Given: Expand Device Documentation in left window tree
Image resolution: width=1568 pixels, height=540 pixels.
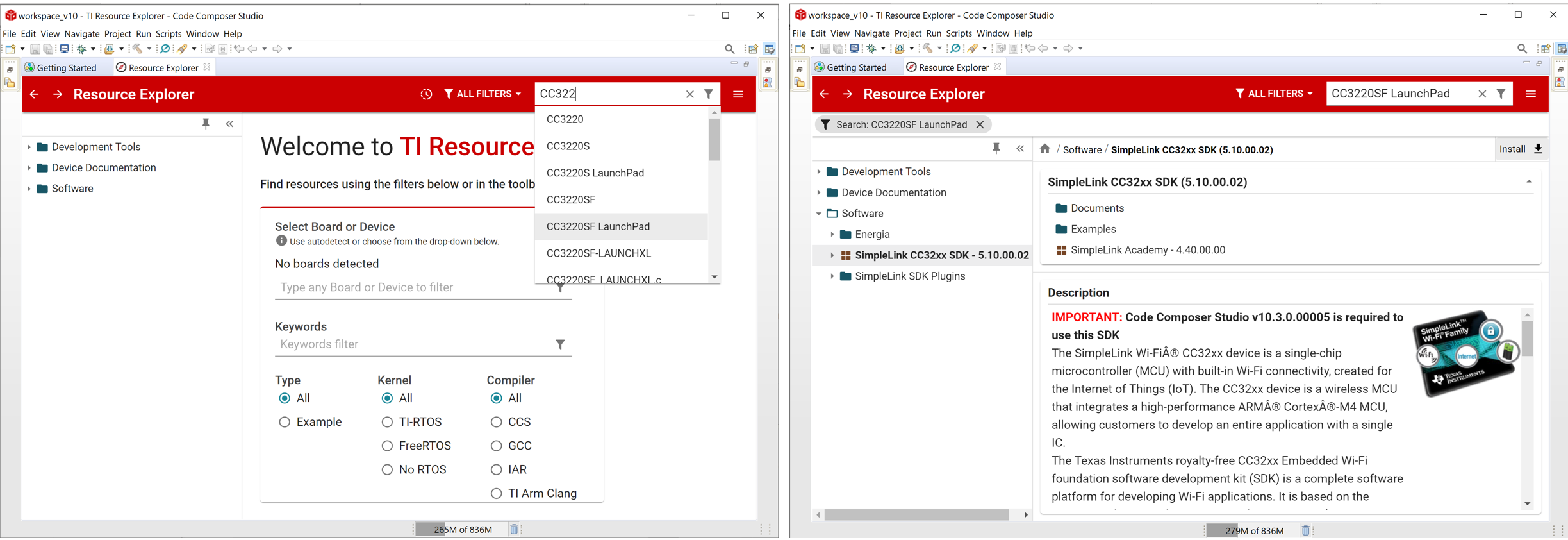Looking at the screenshot, I should pos(29,168).
